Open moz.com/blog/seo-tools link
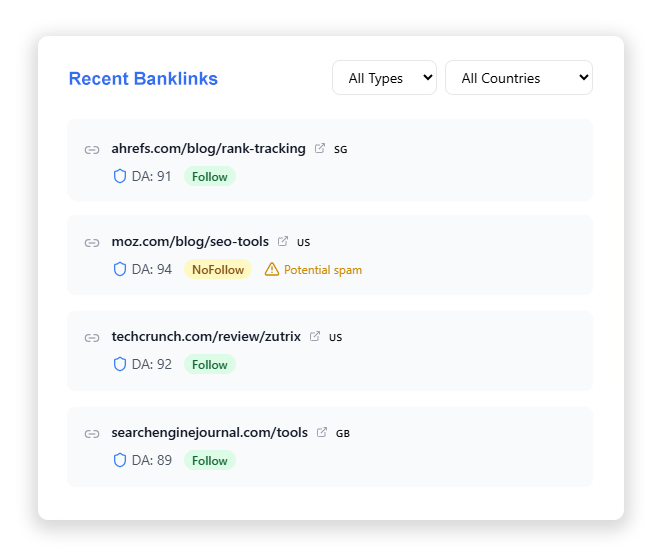The height and width of the screenshot is (556, 661). click(190, 242)
